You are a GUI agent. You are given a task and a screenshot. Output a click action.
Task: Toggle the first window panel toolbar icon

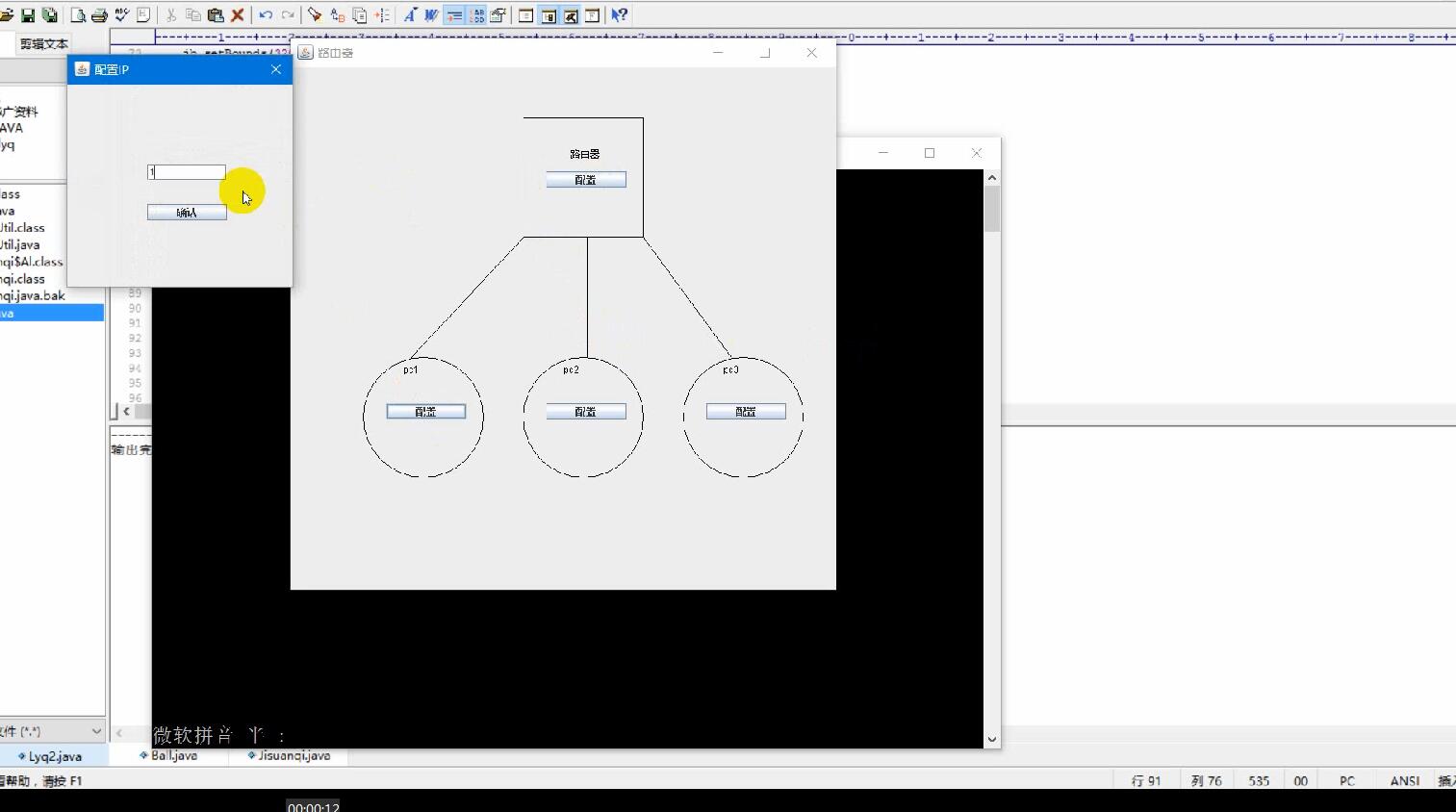point(526,15)
